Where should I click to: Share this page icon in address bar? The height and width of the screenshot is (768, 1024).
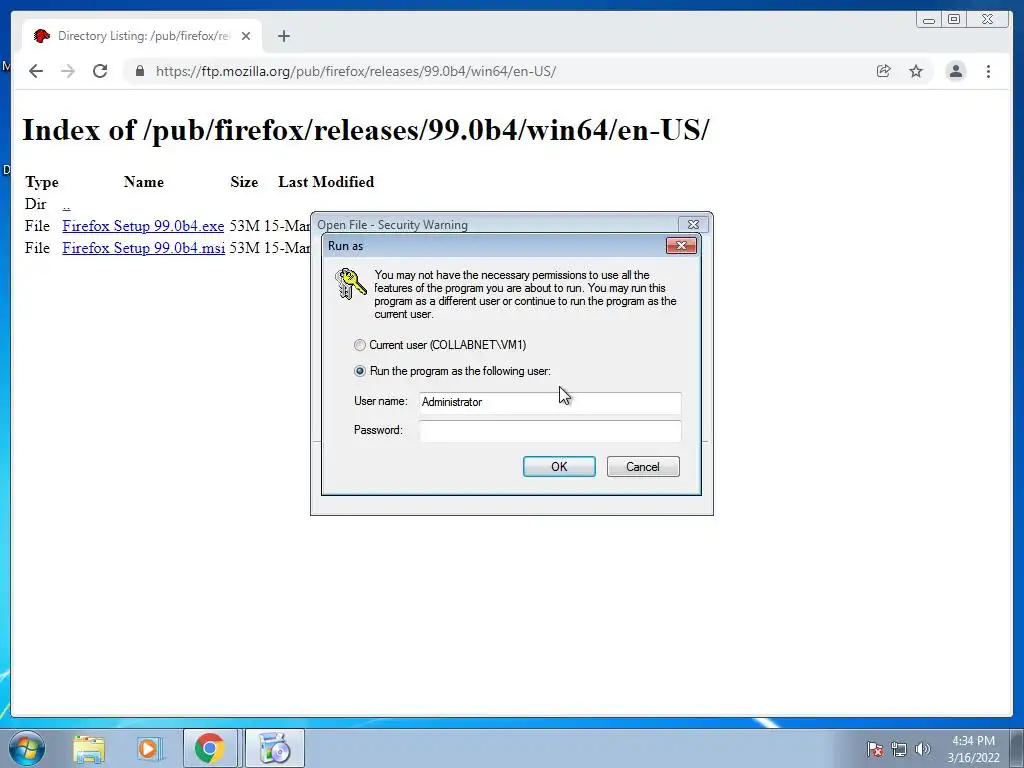884,71
